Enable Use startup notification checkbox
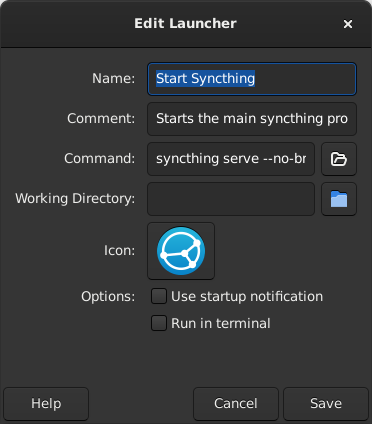The image size is (372, 424). coord(159,296)
